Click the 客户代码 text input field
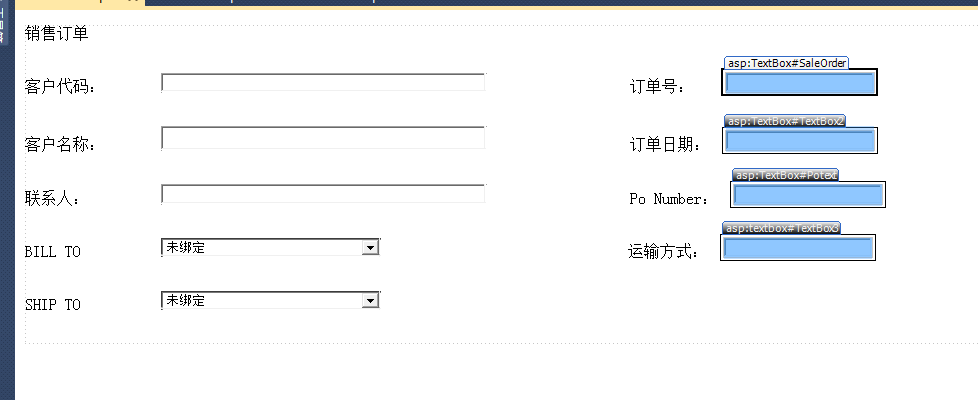978x400 pixels. 322,82
